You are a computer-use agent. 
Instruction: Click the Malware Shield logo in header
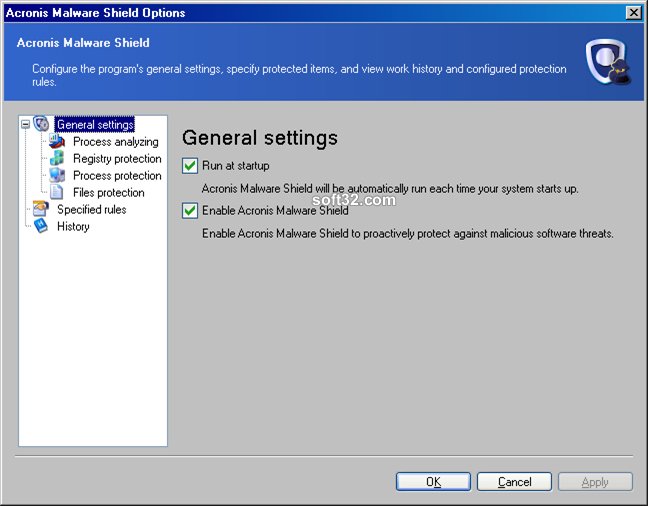tap(608, 62)
